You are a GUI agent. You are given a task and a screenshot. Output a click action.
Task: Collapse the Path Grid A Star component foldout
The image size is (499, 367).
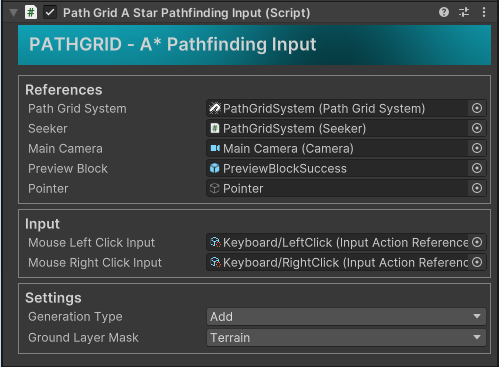pos(13,13)
